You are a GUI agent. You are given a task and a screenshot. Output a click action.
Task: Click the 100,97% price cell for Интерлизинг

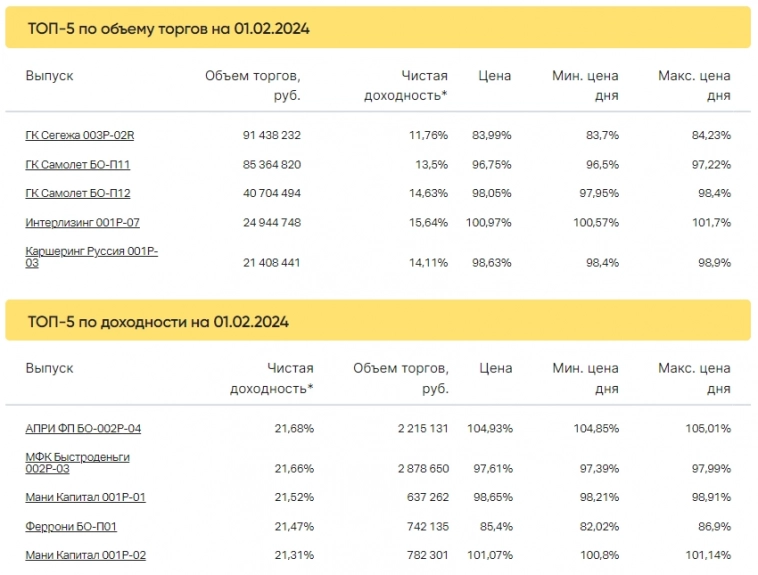489,222
